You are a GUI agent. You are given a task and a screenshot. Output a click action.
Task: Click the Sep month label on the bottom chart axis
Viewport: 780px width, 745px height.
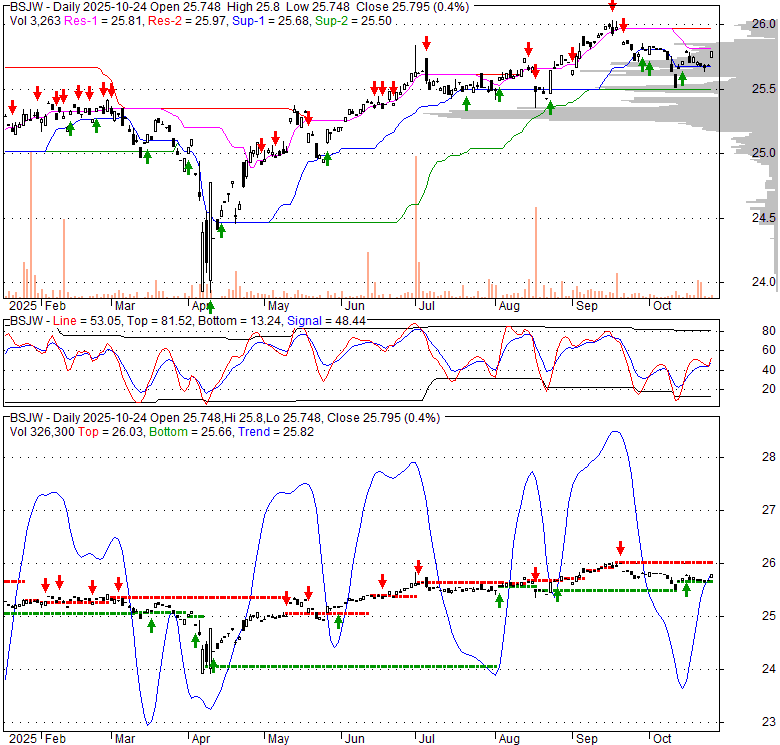(588, 738)
